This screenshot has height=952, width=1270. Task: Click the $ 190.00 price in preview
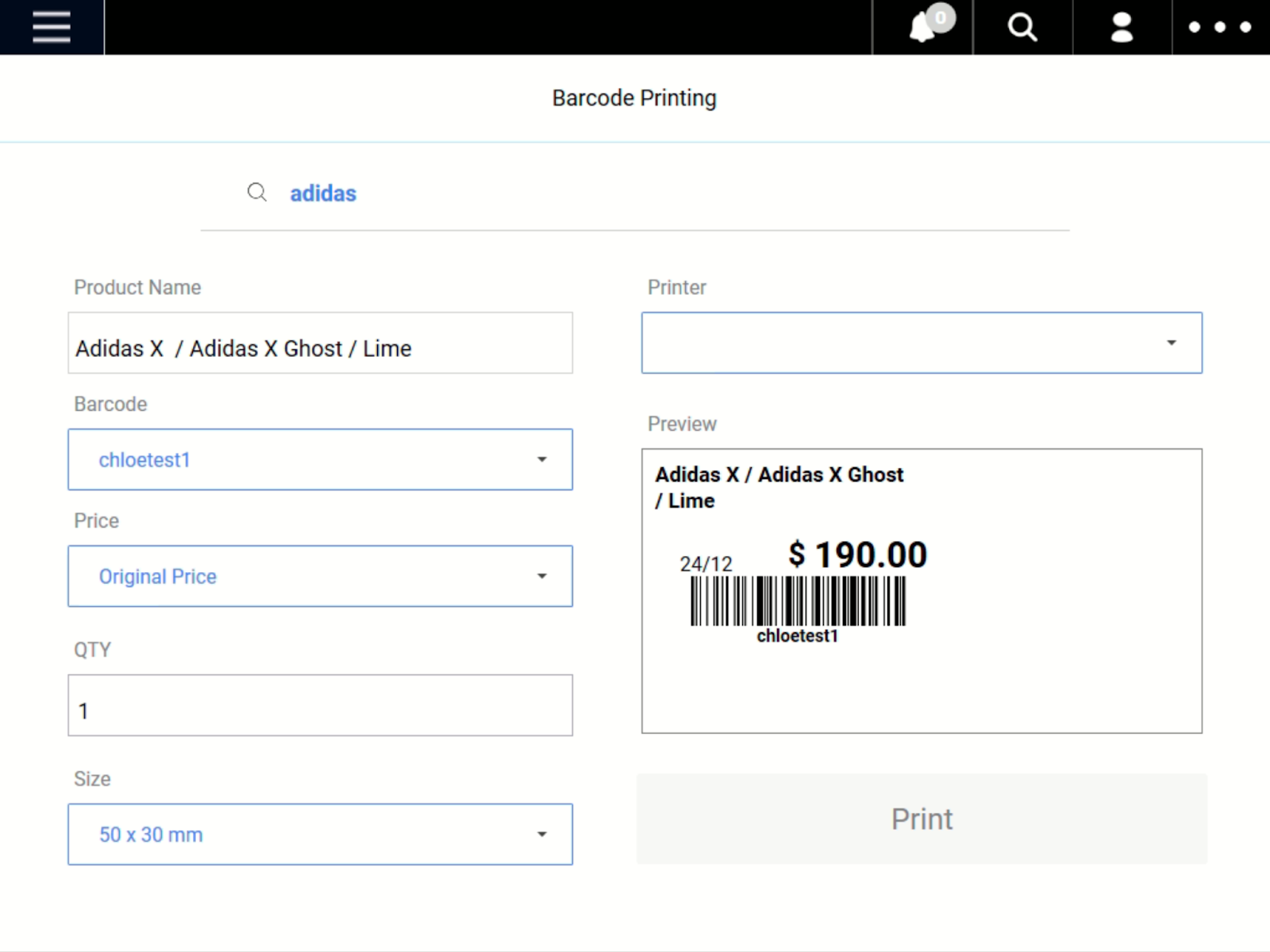point(857,555)
